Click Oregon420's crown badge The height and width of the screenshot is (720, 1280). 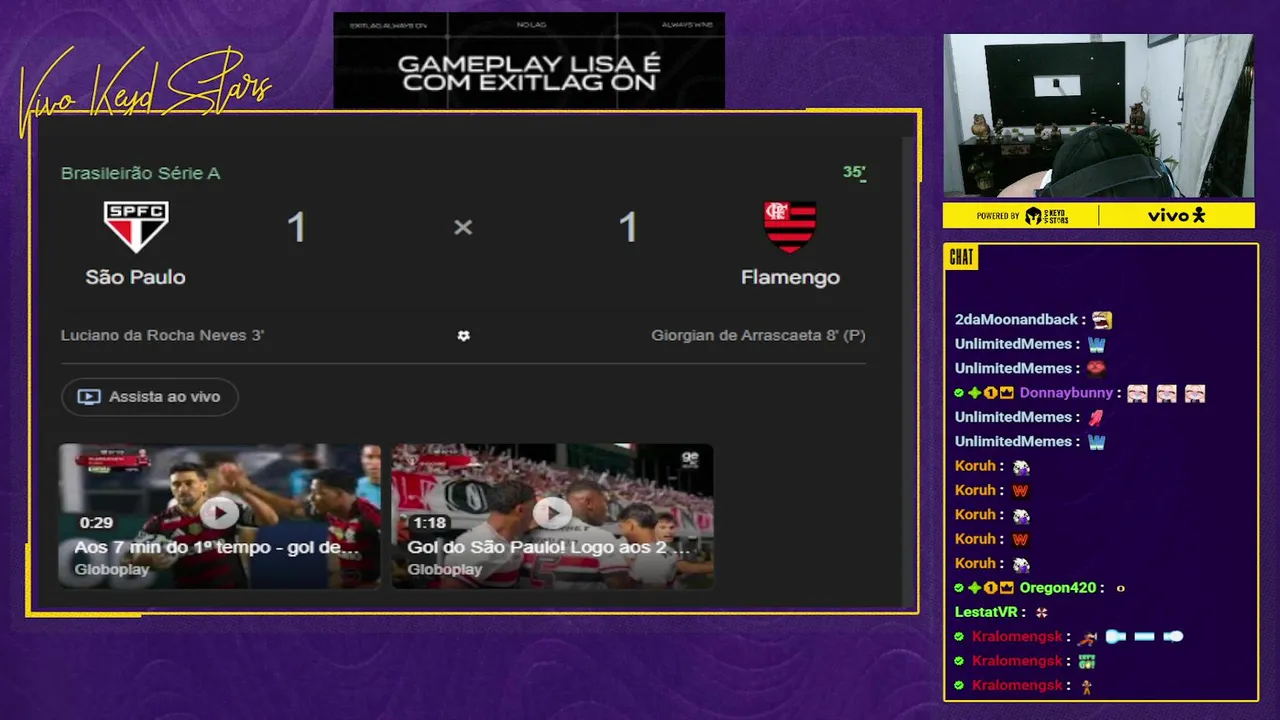(1007, 588)
